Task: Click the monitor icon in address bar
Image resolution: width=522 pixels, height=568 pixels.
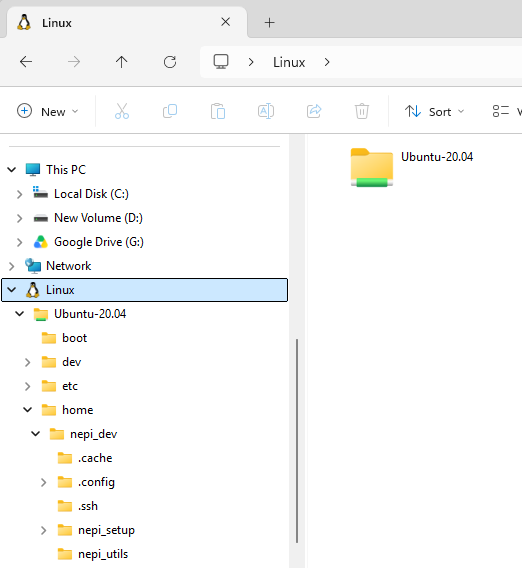Action: pos(221,62)
